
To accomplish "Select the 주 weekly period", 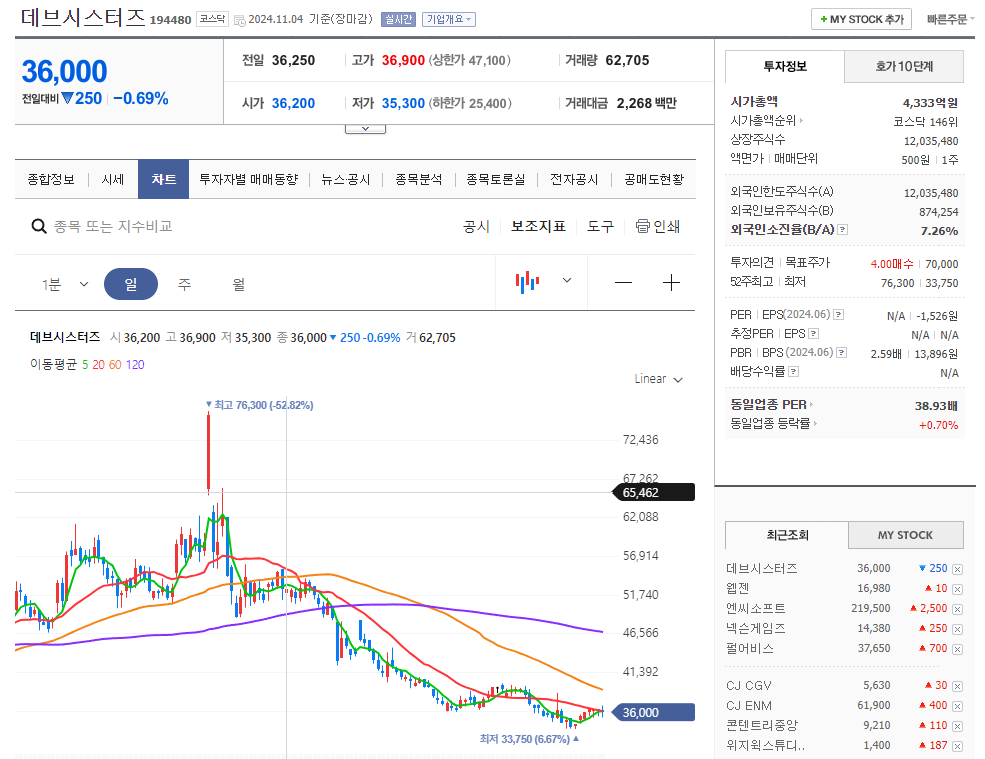I will click(x=184, y=284).
